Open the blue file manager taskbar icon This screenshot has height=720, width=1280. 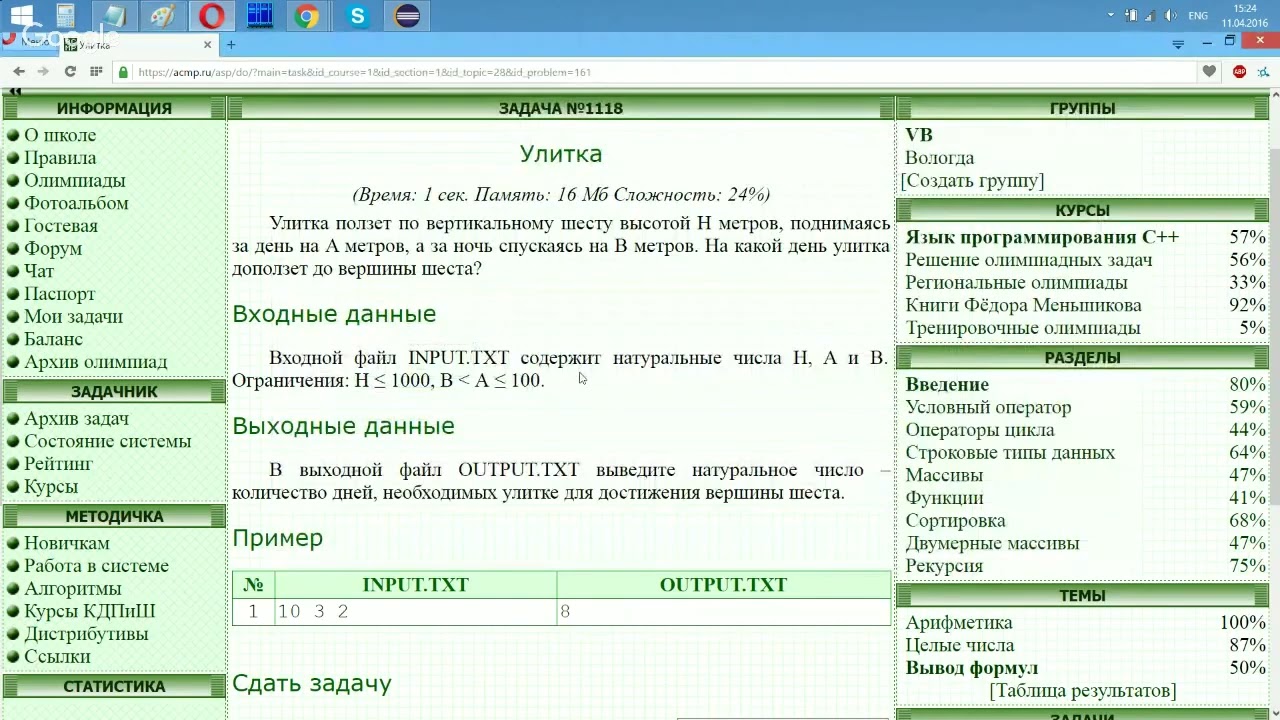point(259,15)
